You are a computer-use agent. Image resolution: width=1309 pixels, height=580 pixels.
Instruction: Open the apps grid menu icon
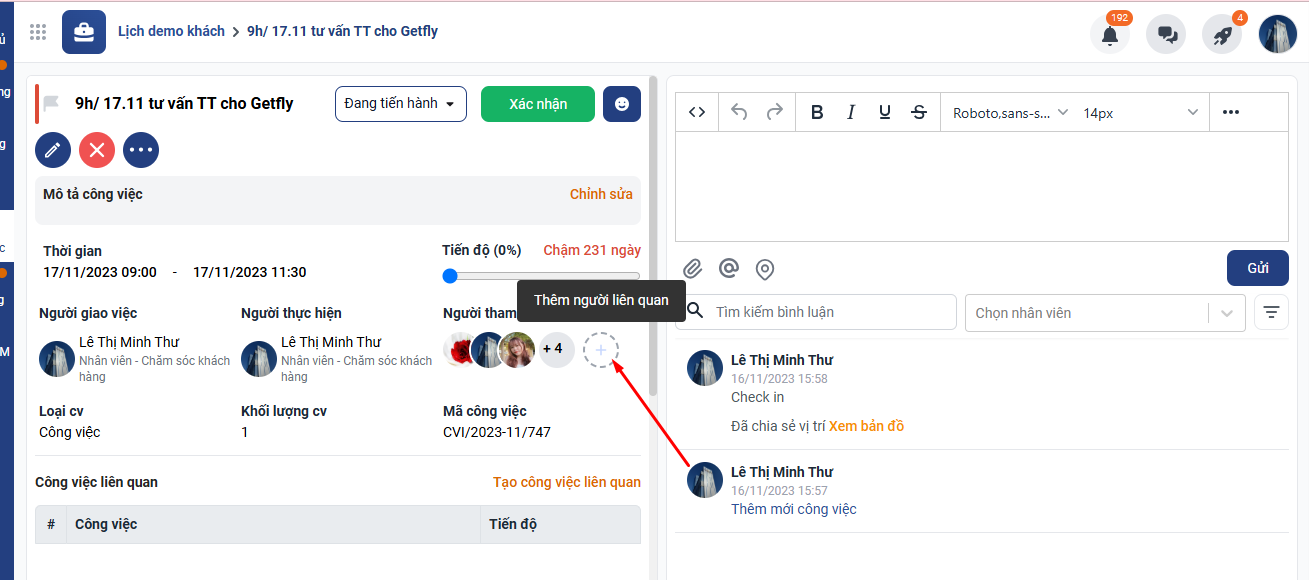coord(38,32)
